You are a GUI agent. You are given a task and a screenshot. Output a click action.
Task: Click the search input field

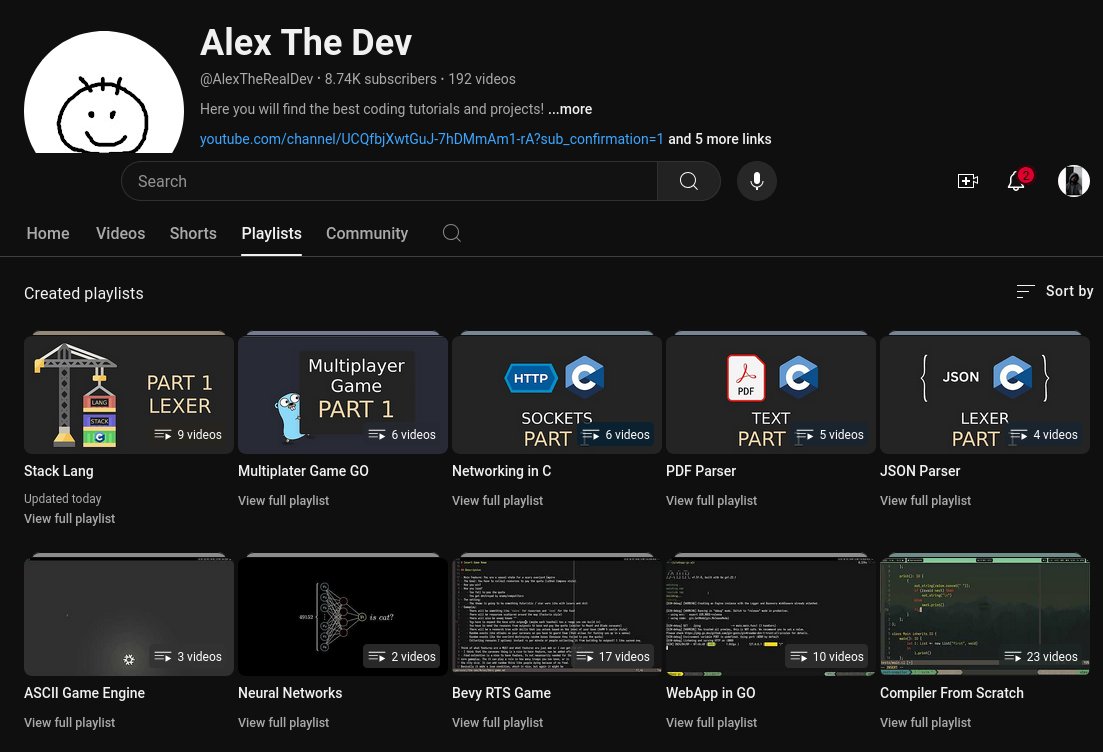click(390, 181)
